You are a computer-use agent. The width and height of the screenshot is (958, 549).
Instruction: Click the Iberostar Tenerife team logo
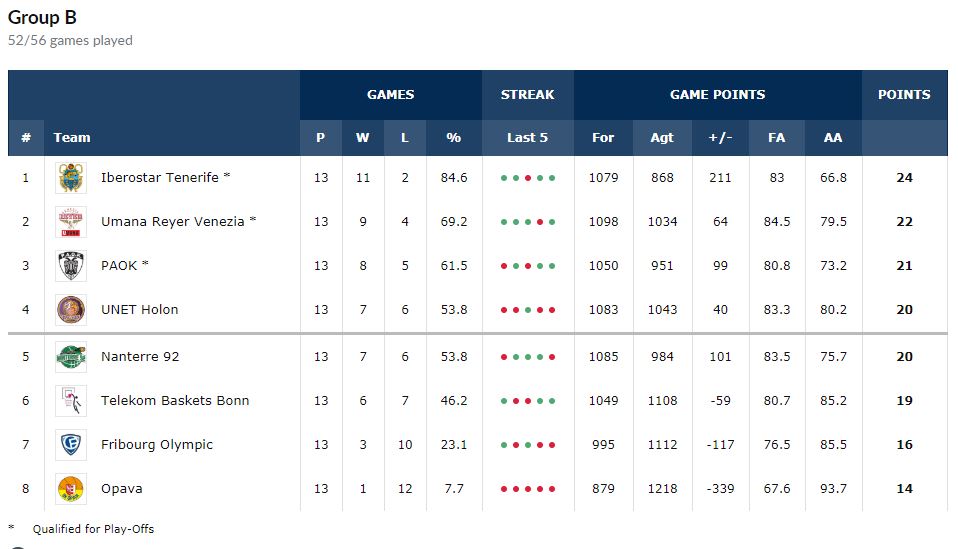(x=71, y=178)
